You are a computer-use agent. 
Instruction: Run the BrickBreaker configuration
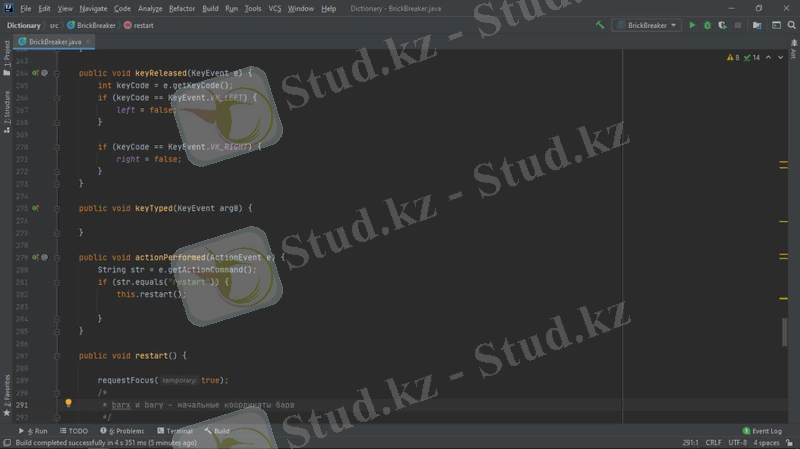pyautogui.click(x=692, y=25)
